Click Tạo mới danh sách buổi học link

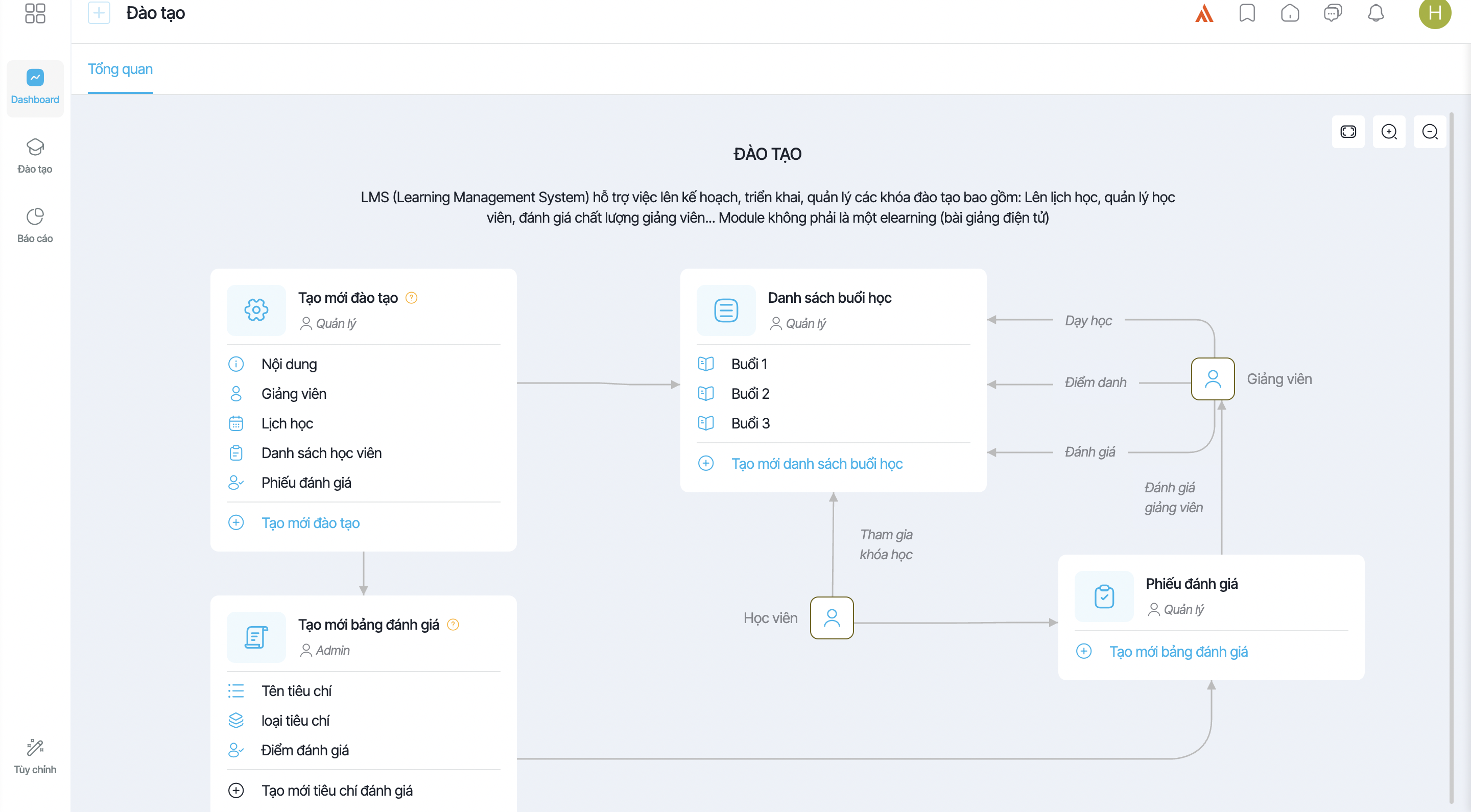tap(817, 463)
